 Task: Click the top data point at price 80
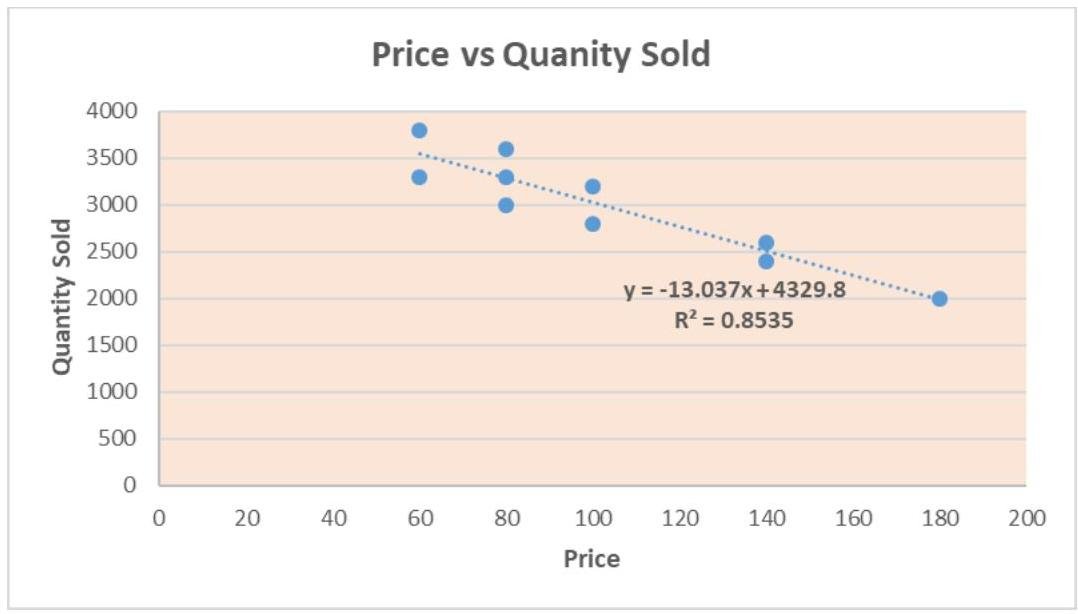tap(506, 149)
